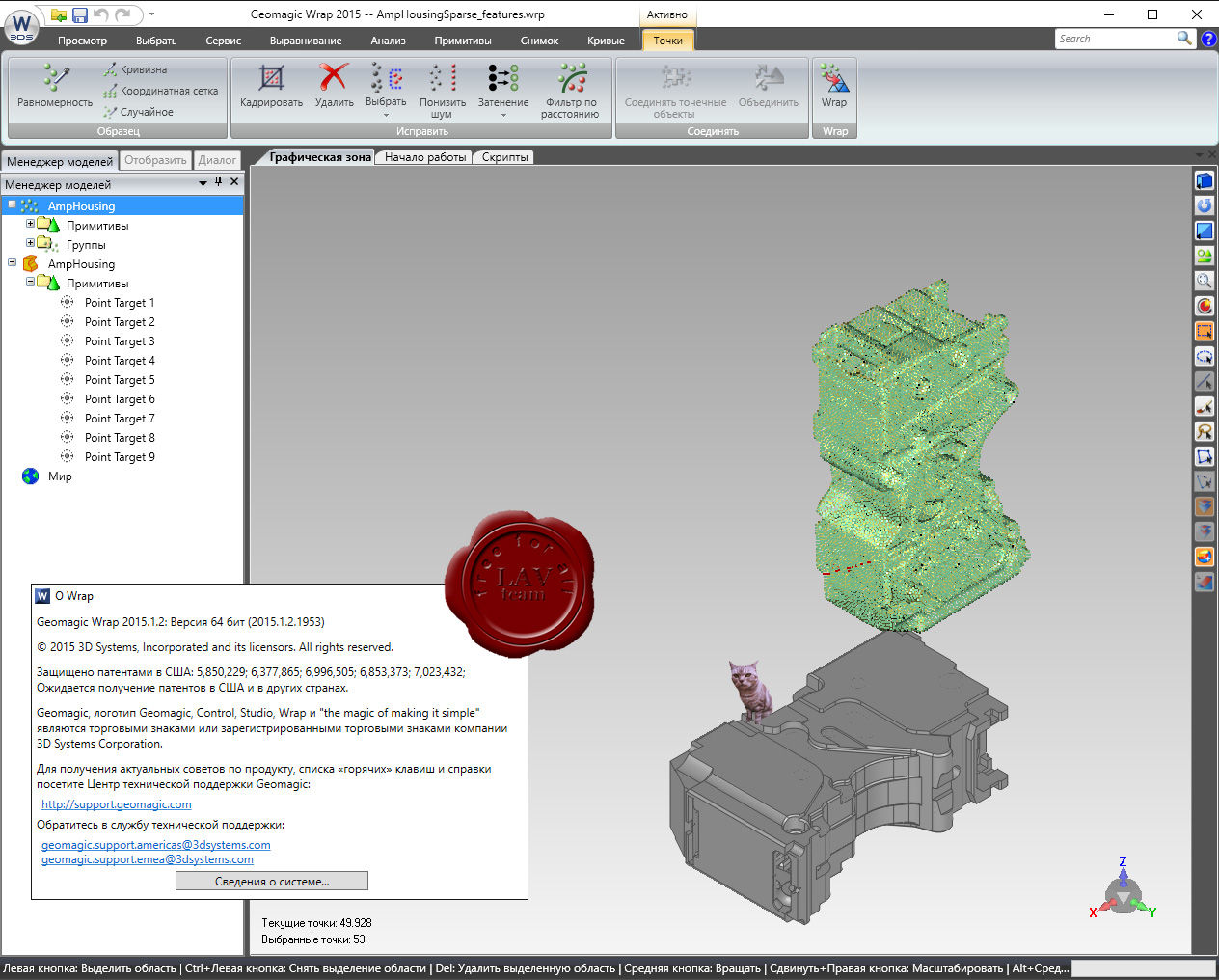The image size is (1219, 980).
Task: Open the Geomagic Wrap application button
Action: (x=21, y=26)
